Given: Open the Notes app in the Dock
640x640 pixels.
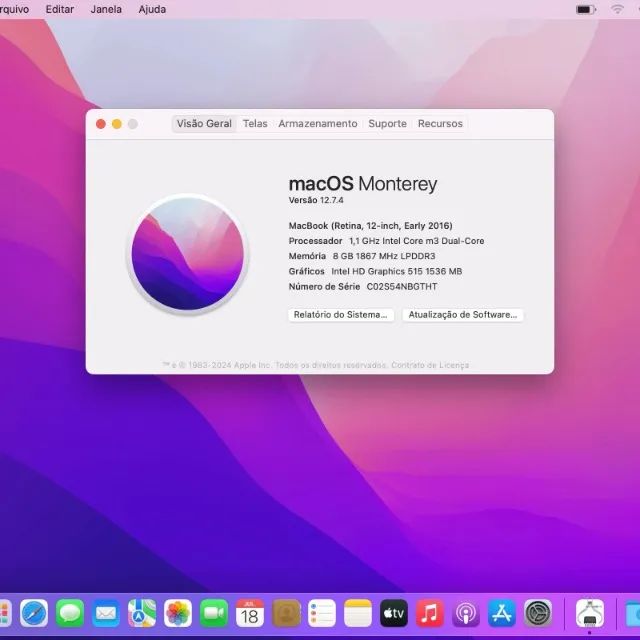Looking at the screenshot, I should click(358, 613).
